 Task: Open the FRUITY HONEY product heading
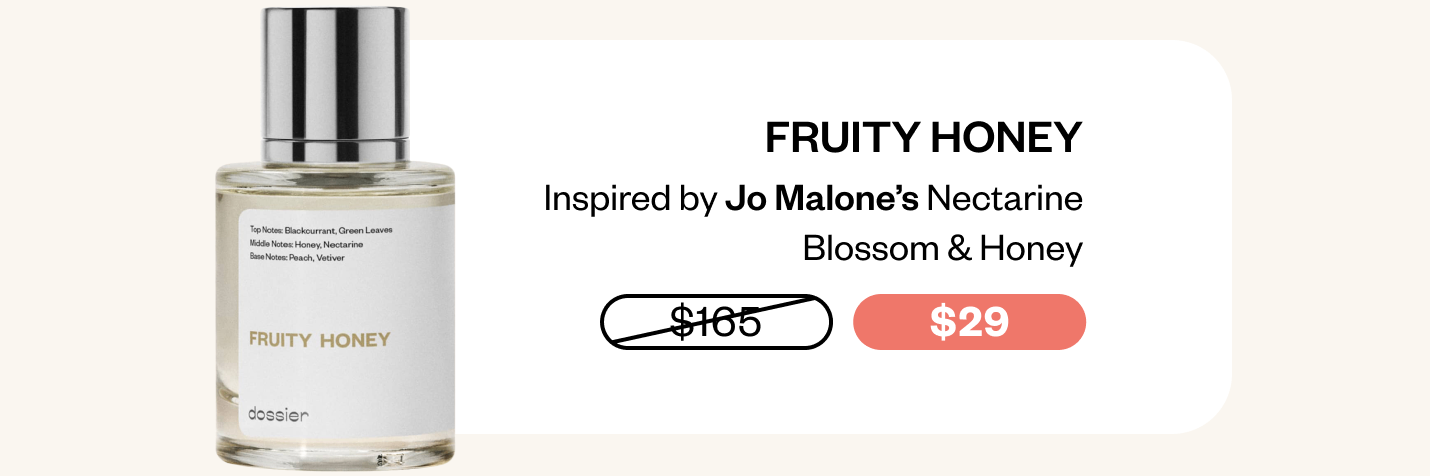pos(924,138)
